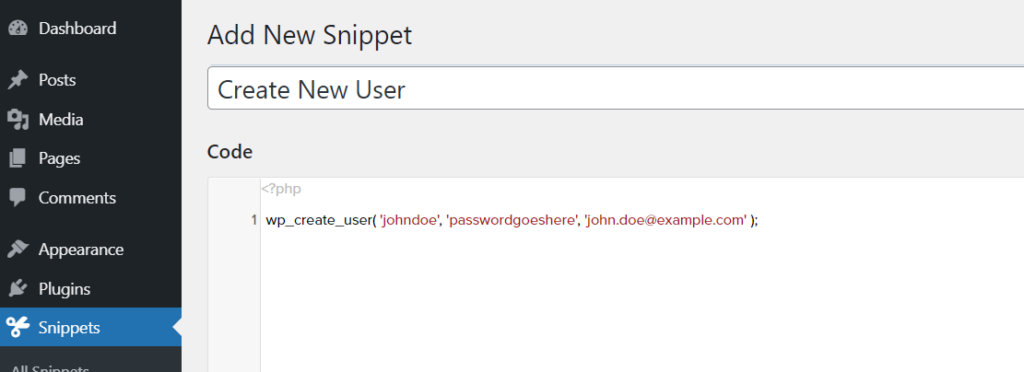Viewport: 1024px width, 372px height.
Task: Place cursor in 'johndoe' username string
Action: (409, 221)
